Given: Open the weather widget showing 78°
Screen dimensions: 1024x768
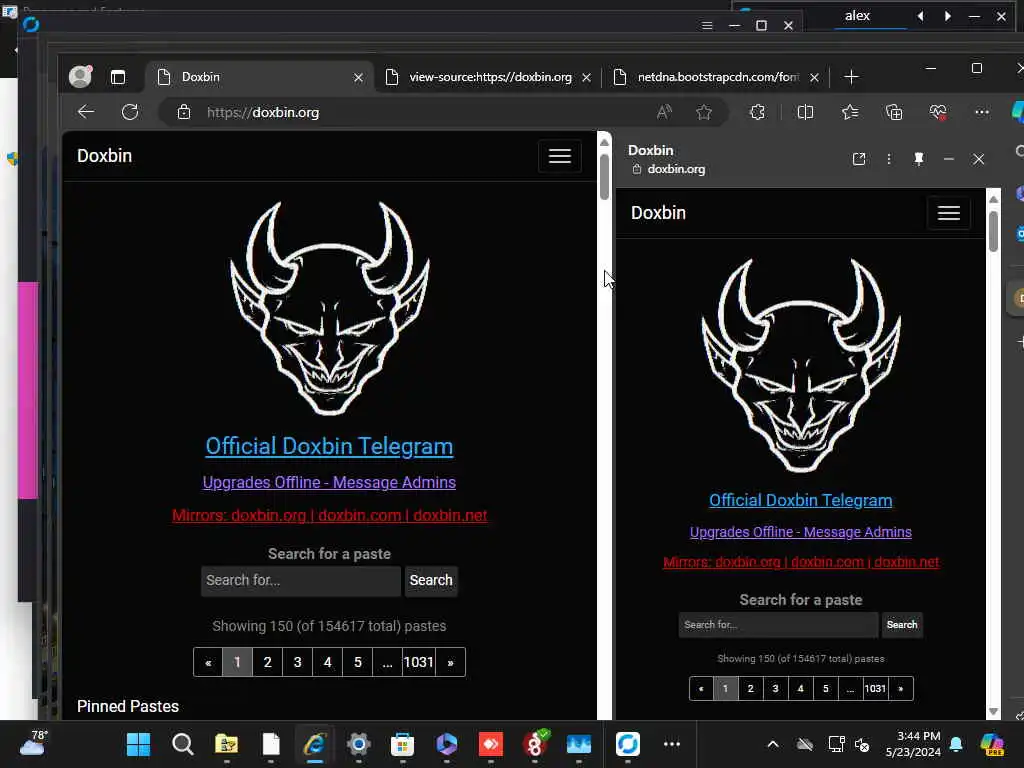Looking at the screenshot, I should [x=33, y=743].
